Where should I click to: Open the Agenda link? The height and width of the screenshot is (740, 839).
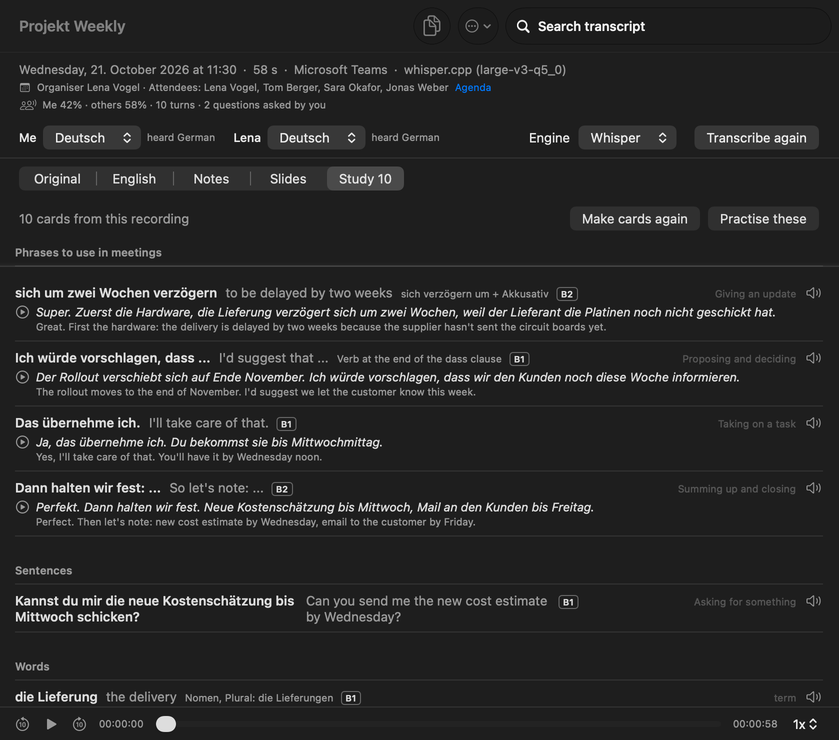point(472,88)
